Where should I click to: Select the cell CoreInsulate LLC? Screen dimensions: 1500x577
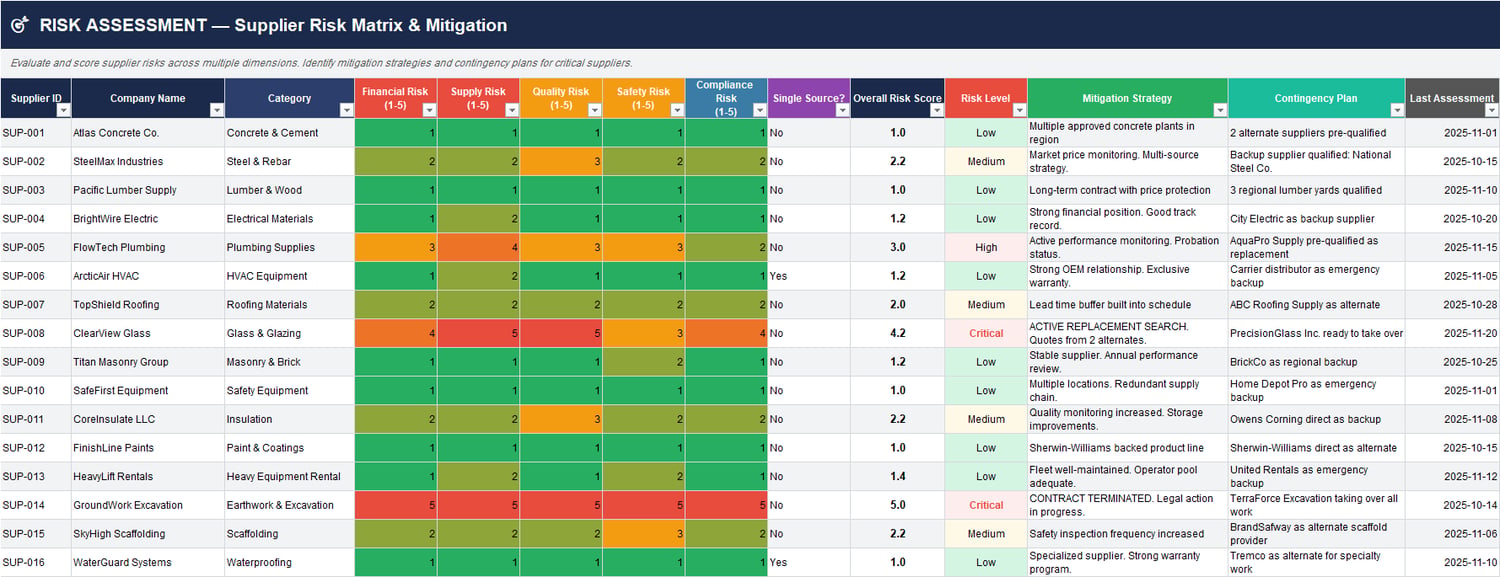coord(148,419)
